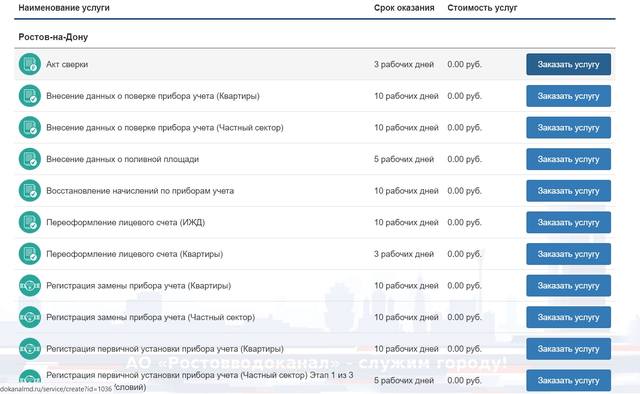Screen dimensions: 640x394
Task: Order Внесение данных о поверке (Частный сектор) service
Action: click(568, 128)
